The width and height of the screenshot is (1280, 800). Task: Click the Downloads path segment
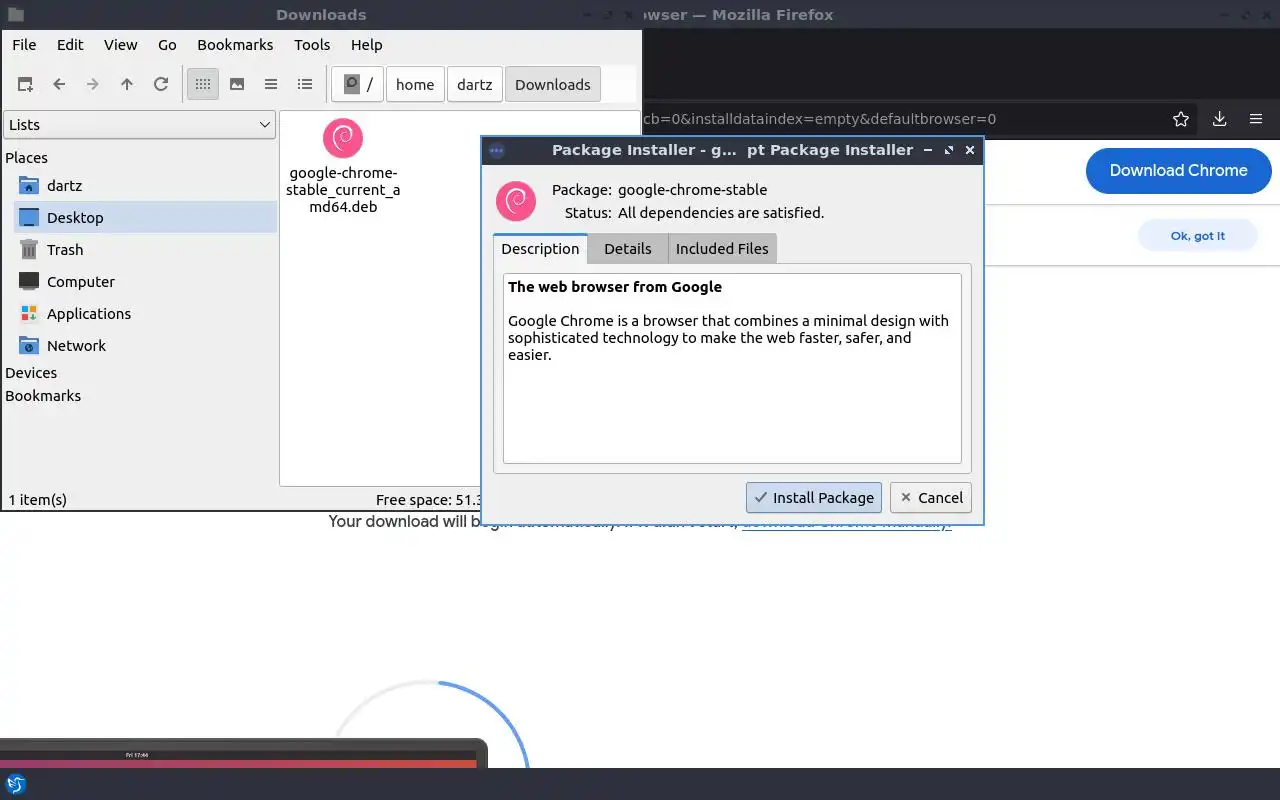pyautogui.click(x=553, y=85)
